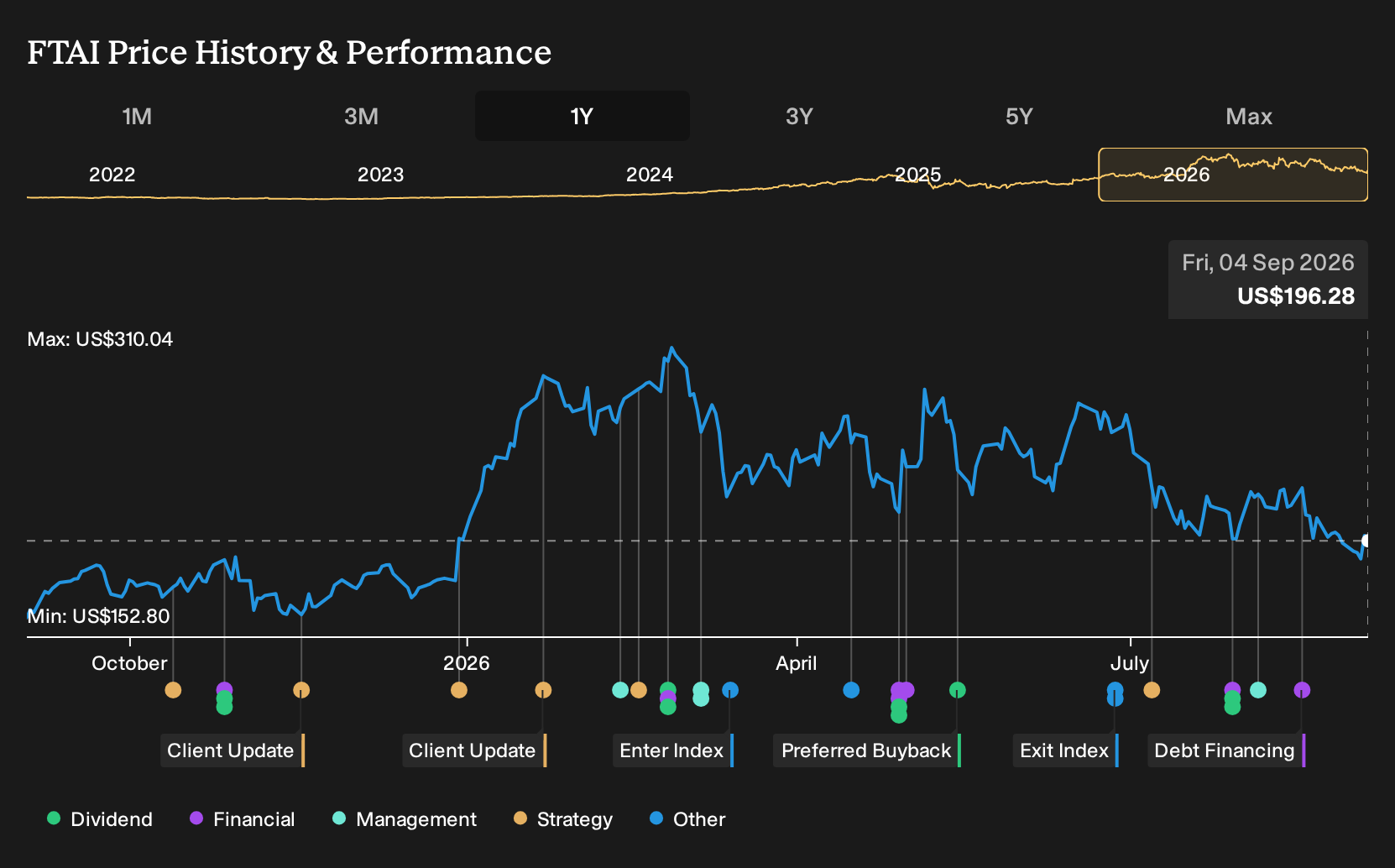Toggle the Strategy legend filter

click(563, 819)
